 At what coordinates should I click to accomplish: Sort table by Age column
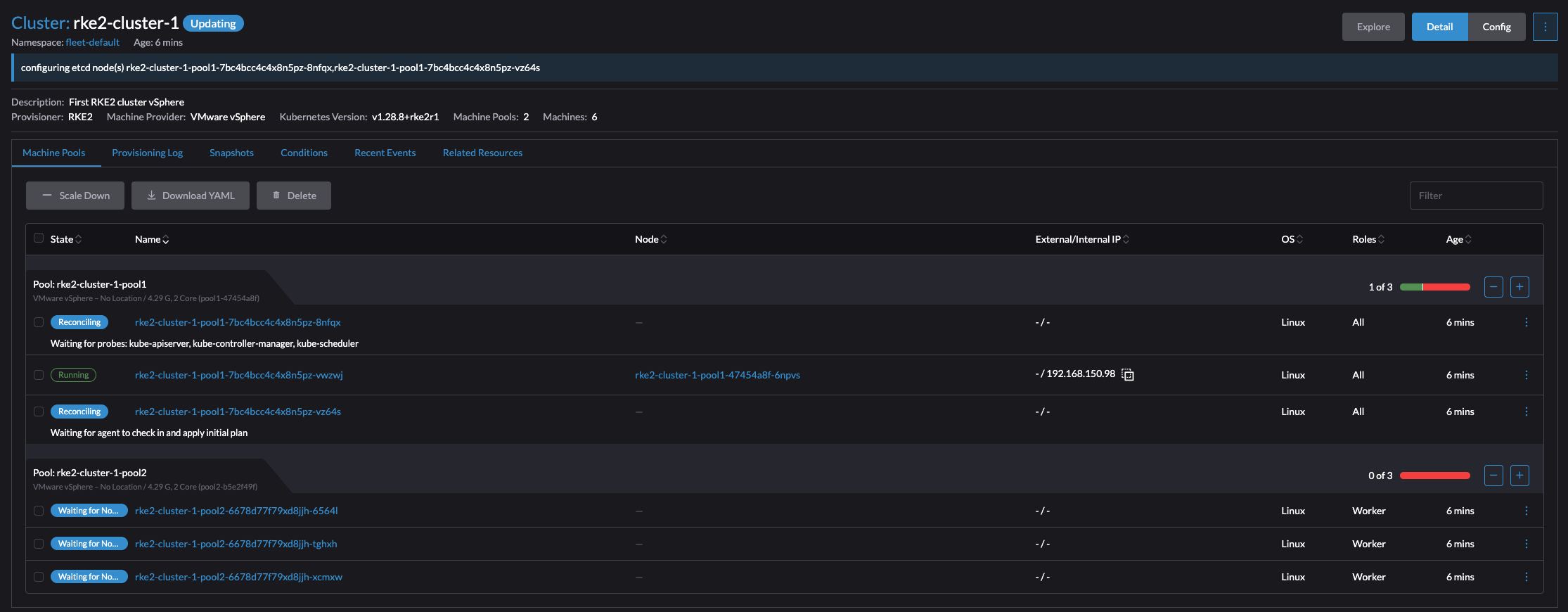[x=1458, y=239]
